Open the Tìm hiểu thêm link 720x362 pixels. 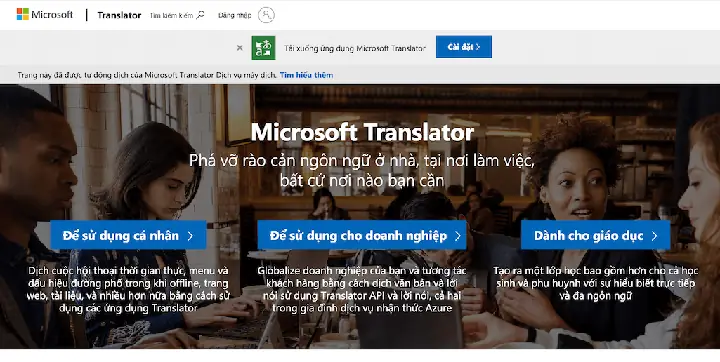click(306, 75)
